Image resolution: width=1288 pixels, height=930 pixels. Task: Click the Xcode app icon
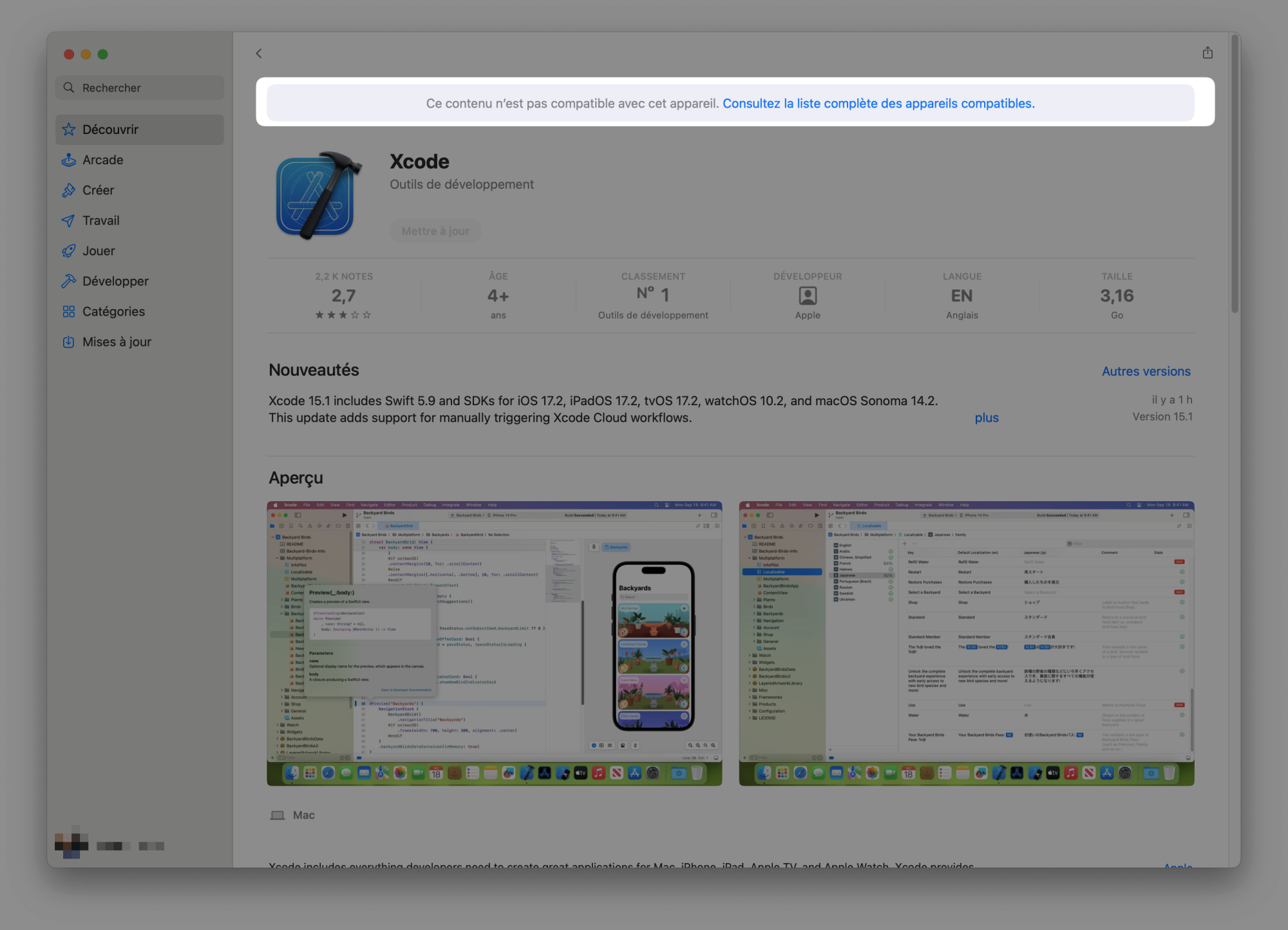click(x=318, y=195)
